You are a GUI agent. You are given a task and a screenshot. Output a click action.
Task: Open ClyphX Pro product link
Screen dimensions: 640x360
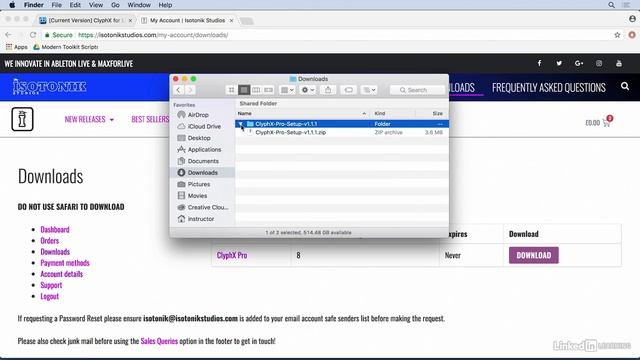[232, 255]
